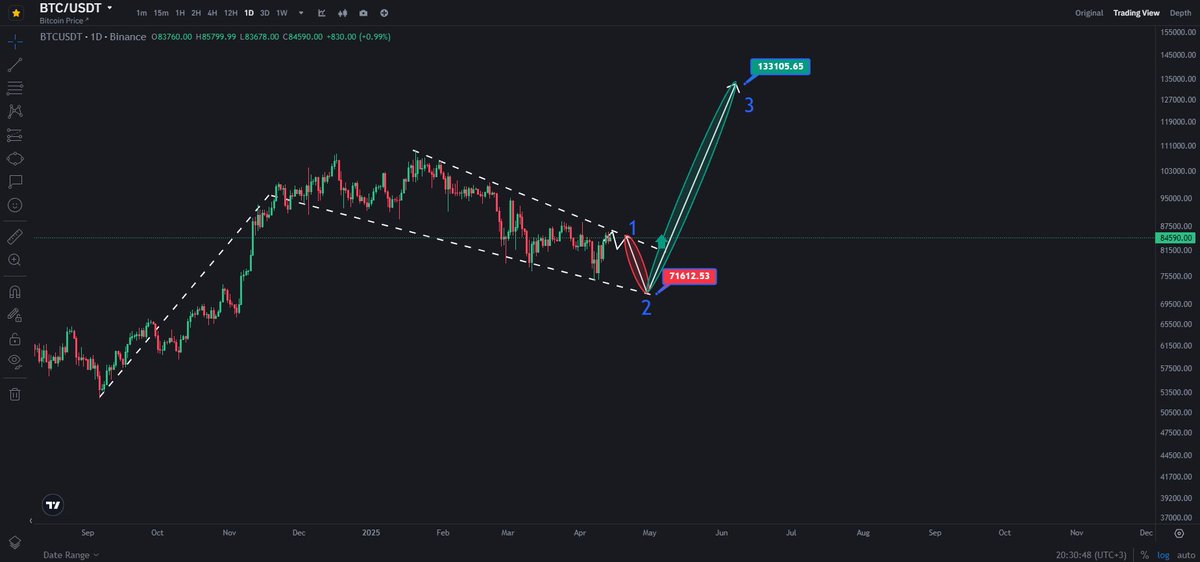
Task: Select the text annotation tool
Action: click(x=15, y=181)
